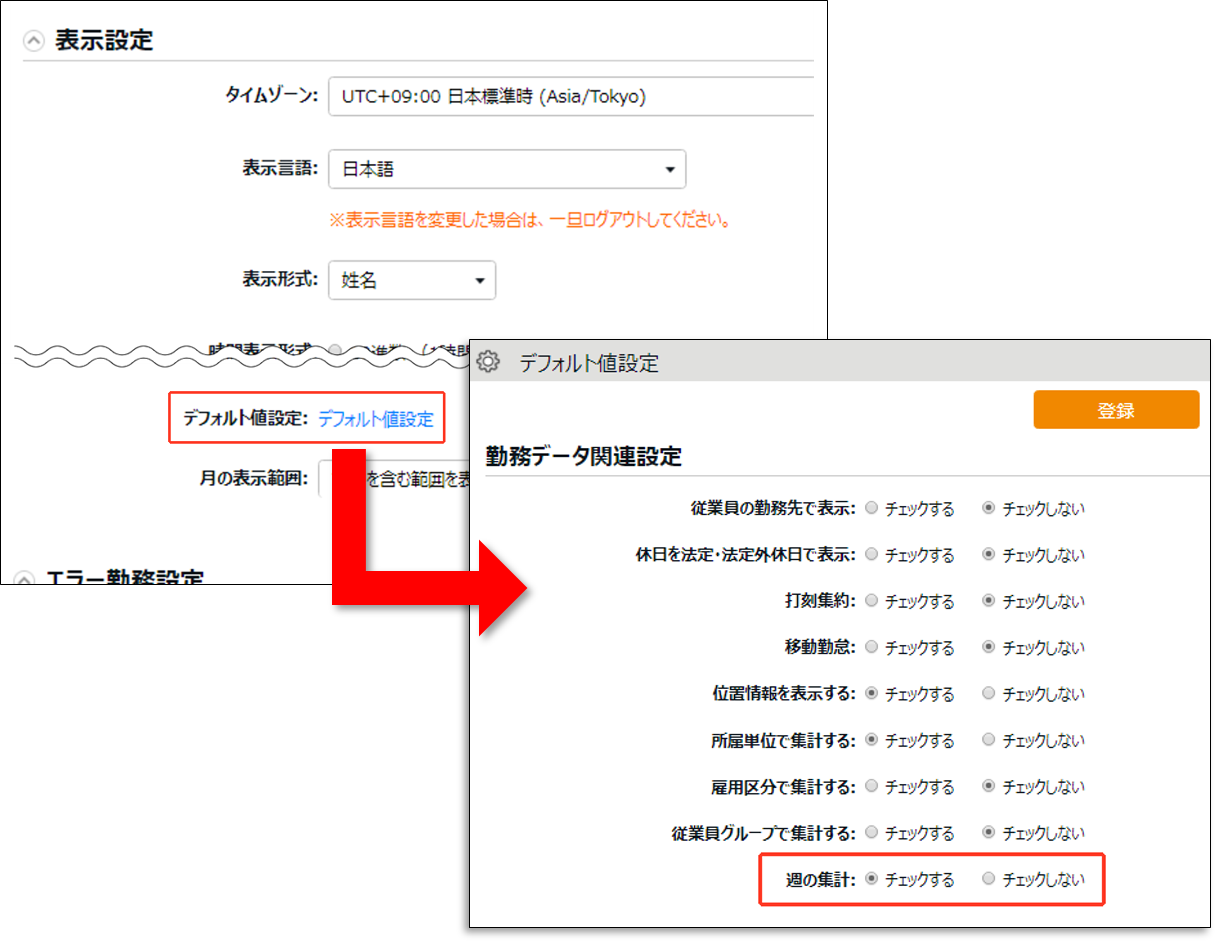Click the 月の表示範囲 field
Screen dimensions: 1215x941
pyautogui.click(x=394, y=479)
